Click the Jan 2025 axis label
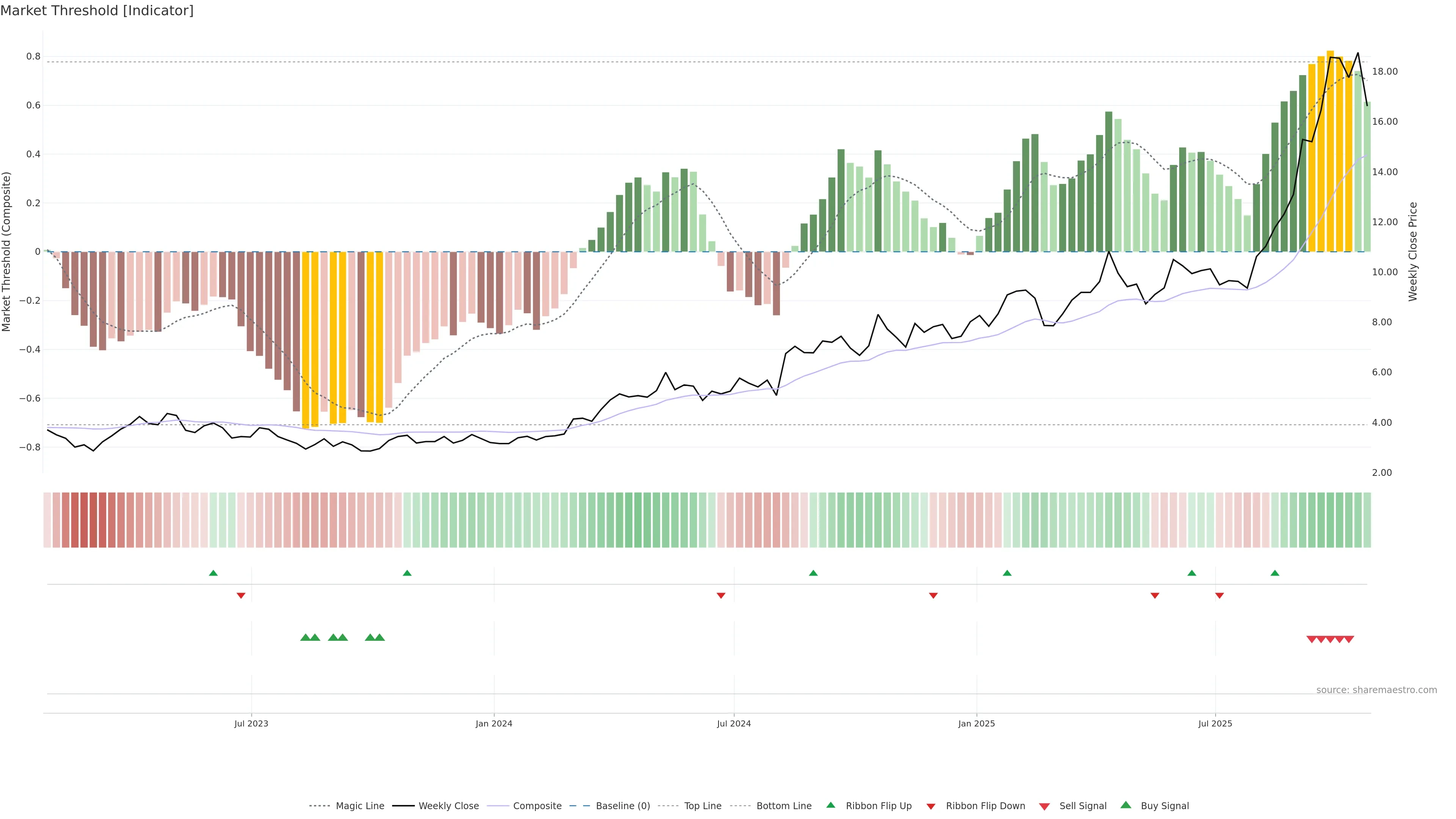 [976, 723]
